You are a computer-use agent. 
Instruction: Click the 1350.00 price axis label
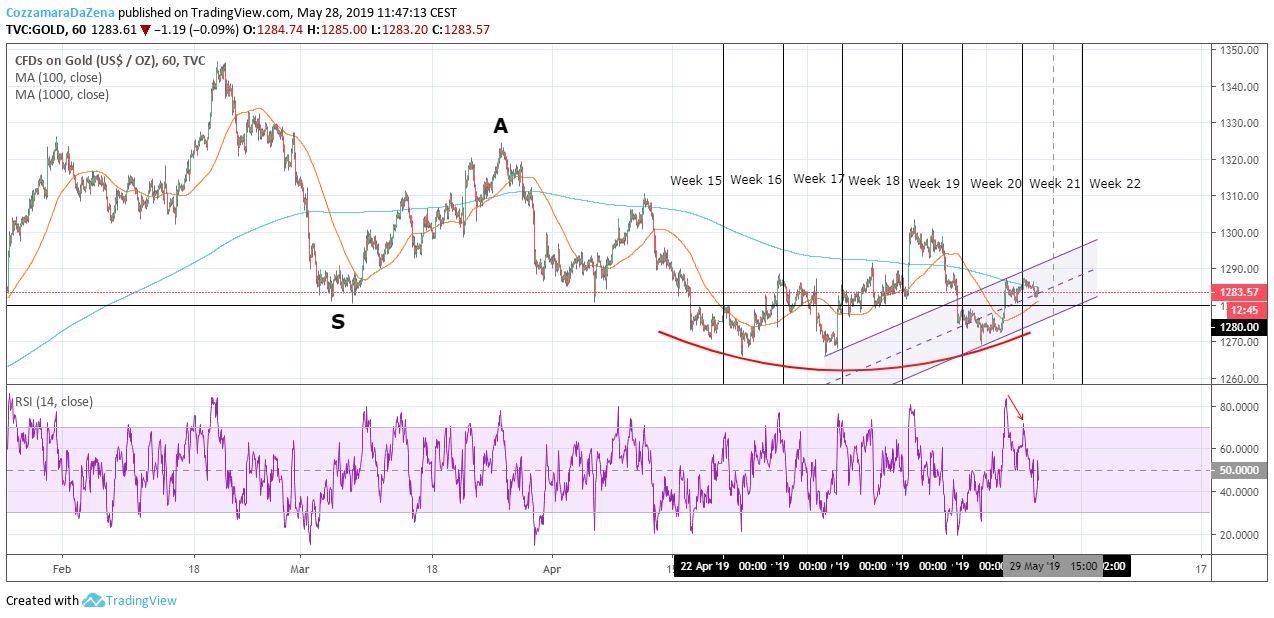pos(1240,50)
